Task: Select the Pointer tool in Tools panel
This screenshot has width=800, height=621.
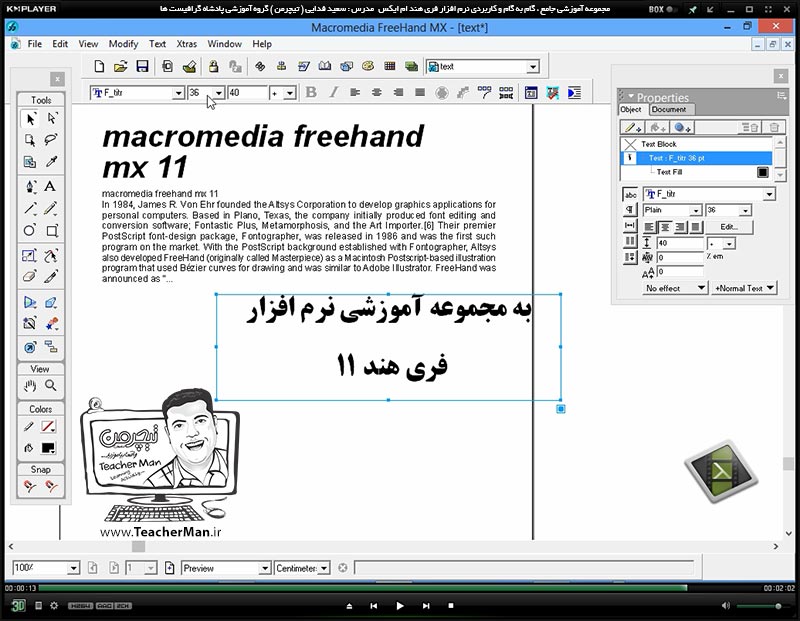Action: pyautogui.click(x=30, y=118)
